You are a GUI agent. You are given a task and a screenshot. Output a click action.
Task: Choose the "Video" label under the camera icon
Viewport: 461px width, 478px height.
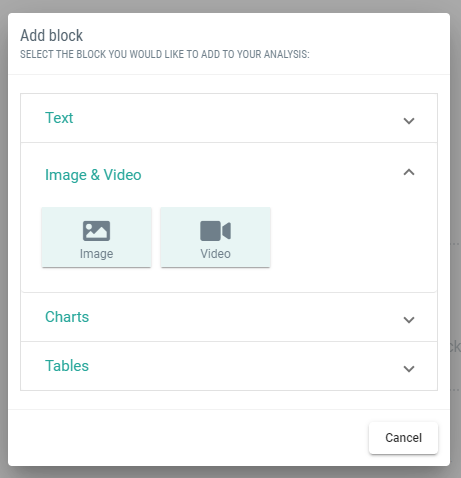(215, 254)
